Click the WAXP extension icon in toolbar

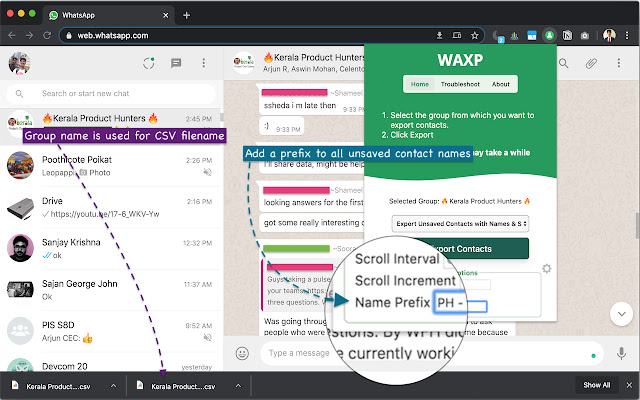pos(549,36)
